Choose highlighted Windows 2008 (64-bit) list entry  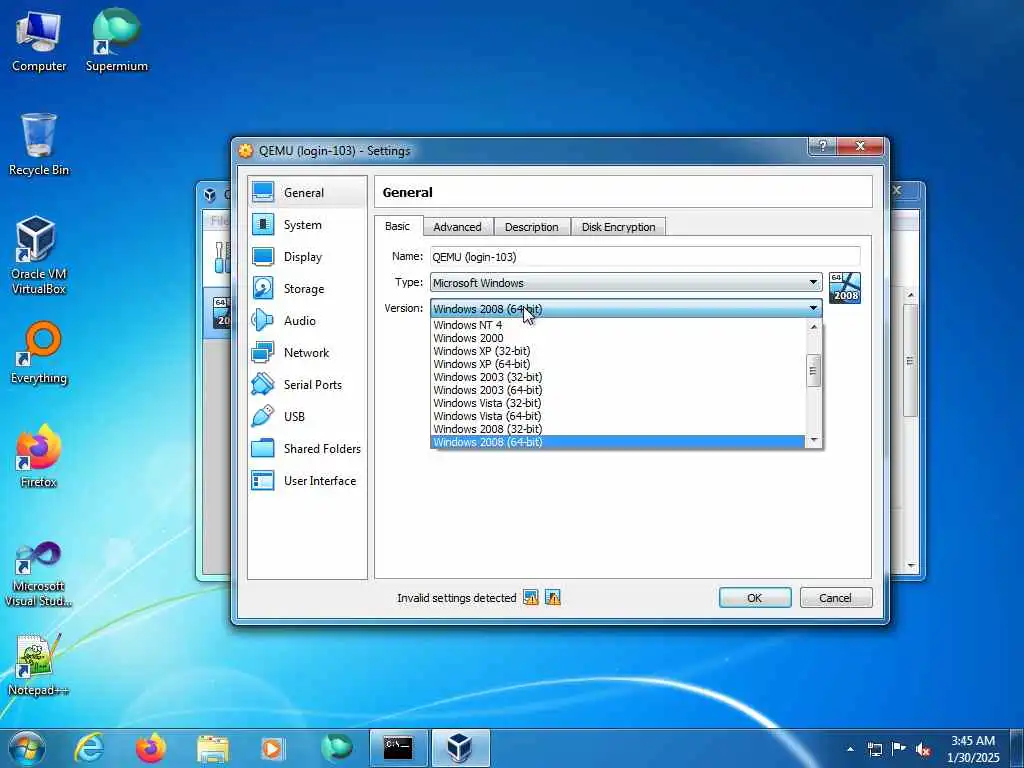(617, 442)
